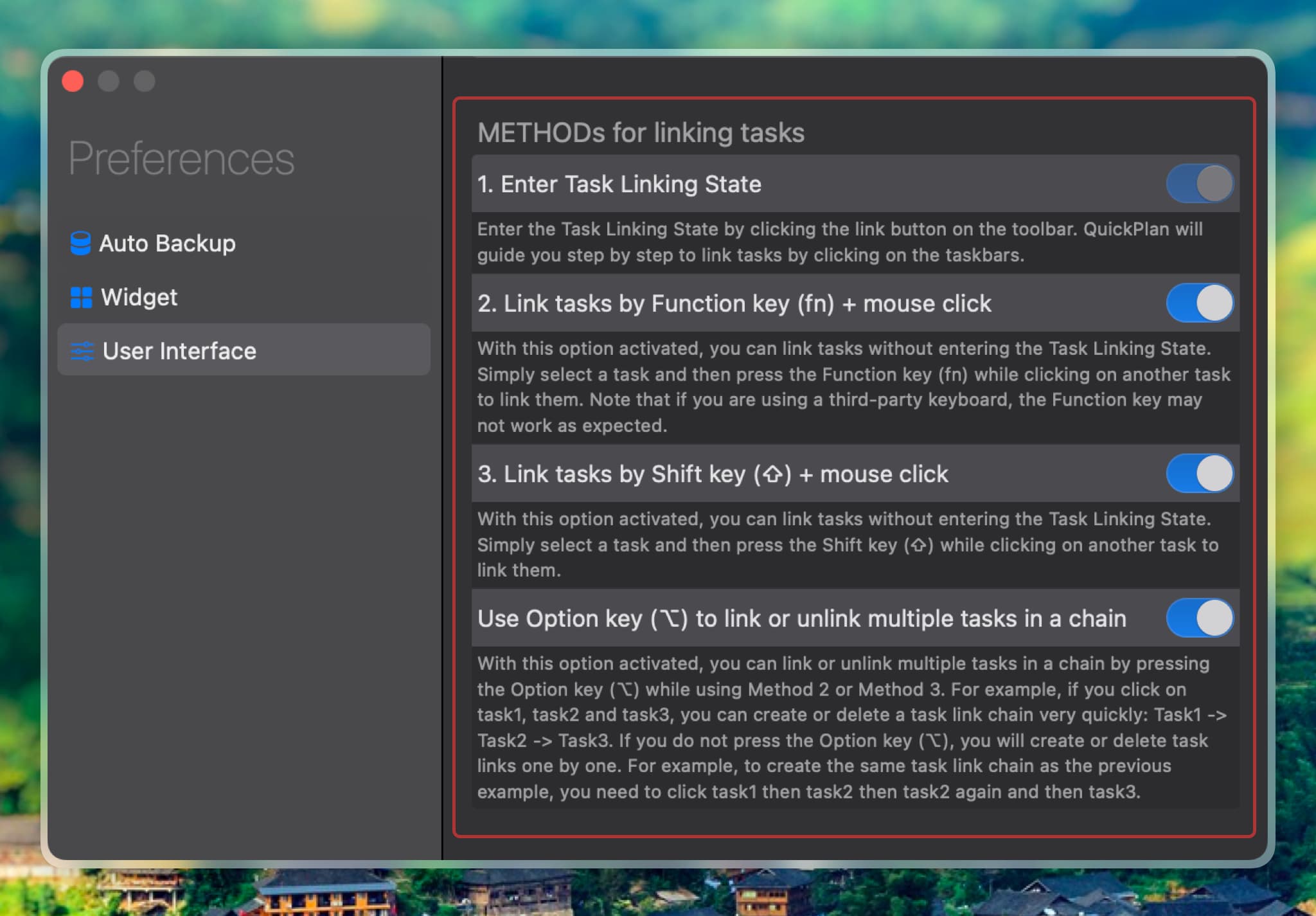
Task: Toggle the Enter Task Linking State switch
Action: click(x=1199, y=184)
